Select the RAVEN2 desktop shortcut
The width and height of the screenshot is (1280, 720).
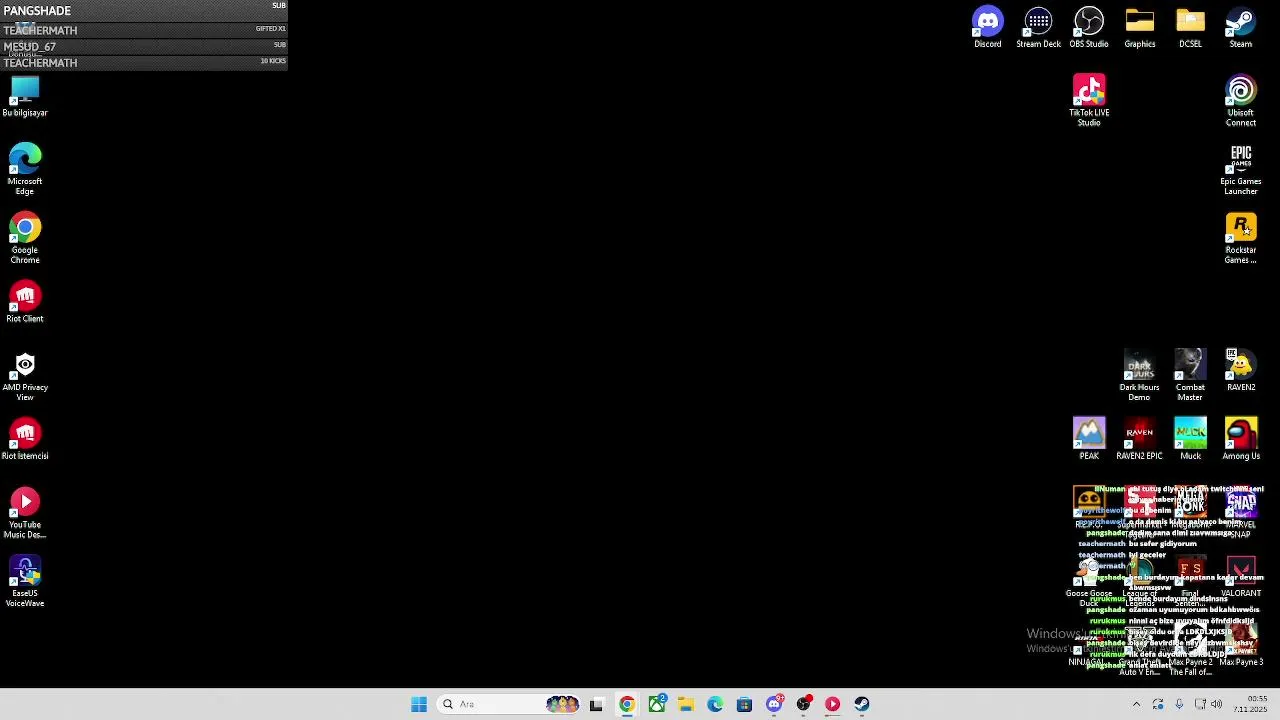click(1241, 371)
